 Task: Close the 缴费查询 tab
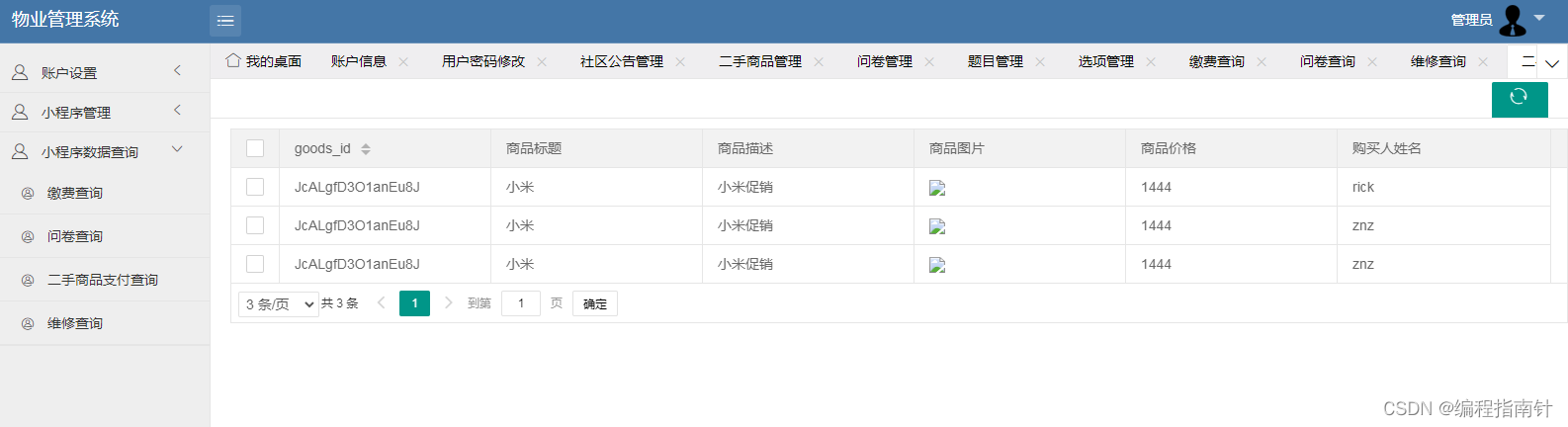click(1262, 61)
